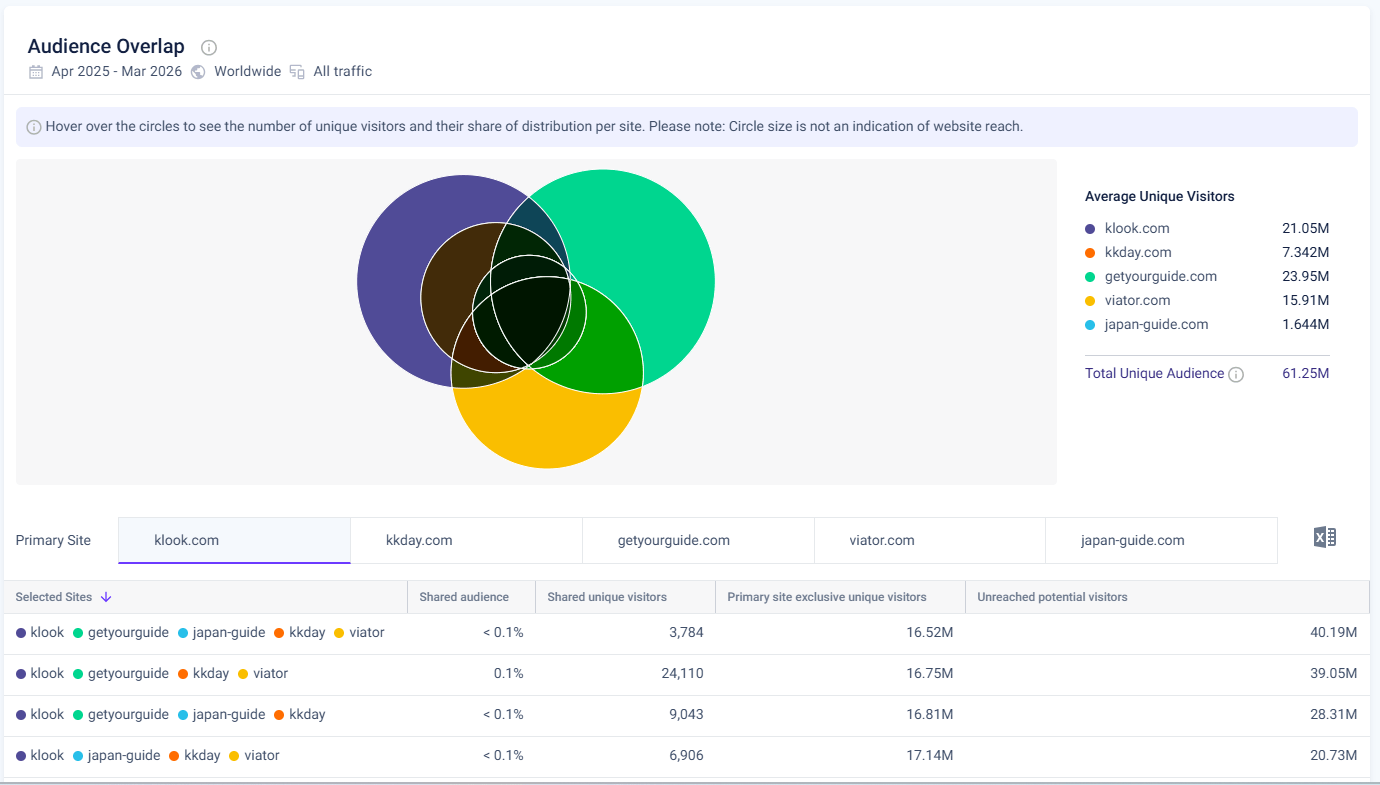Click the Audience Overlap title text
This screenshot has height=785, width=1380.
click(106, 47)
